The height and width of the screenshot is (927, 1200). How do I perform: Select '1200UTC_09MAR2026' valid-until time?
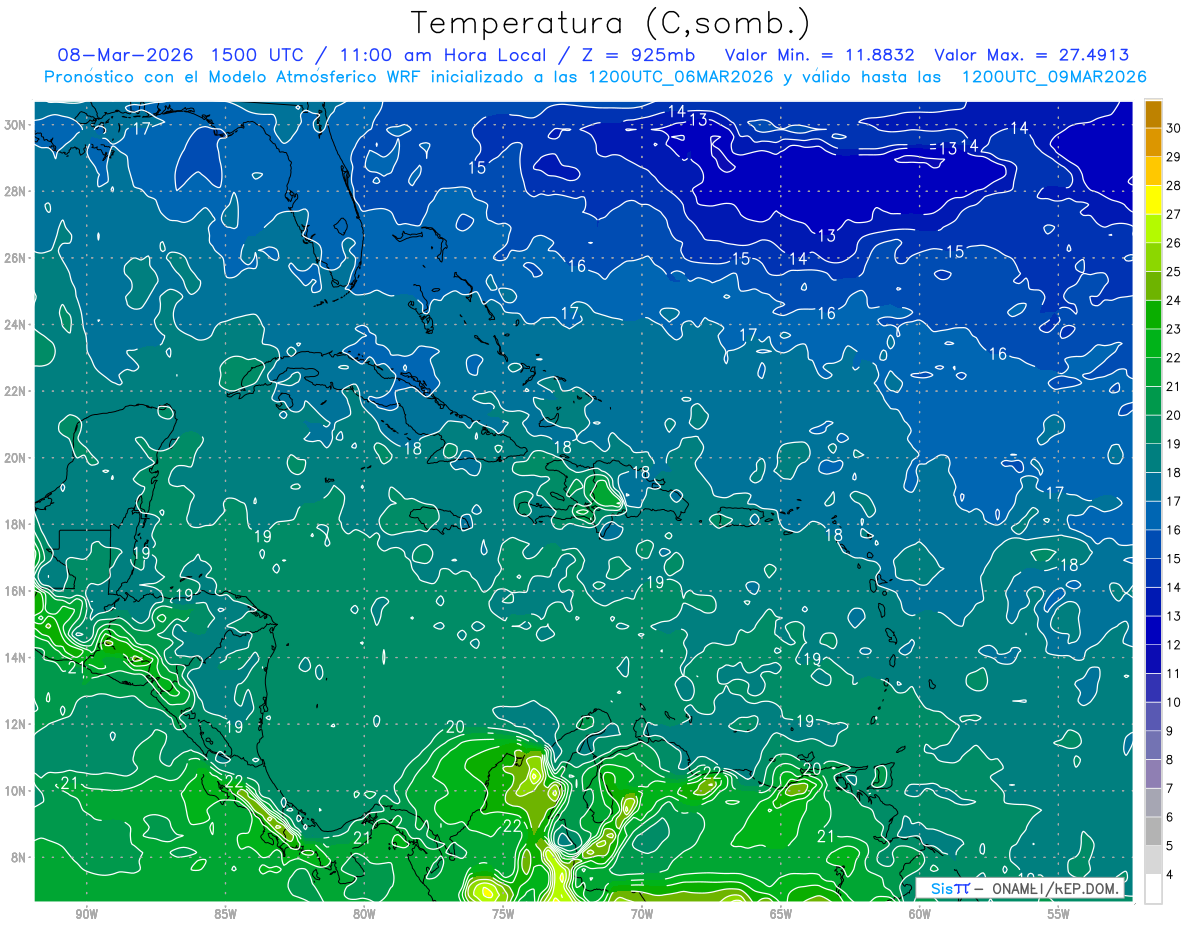click(1054, 77)
